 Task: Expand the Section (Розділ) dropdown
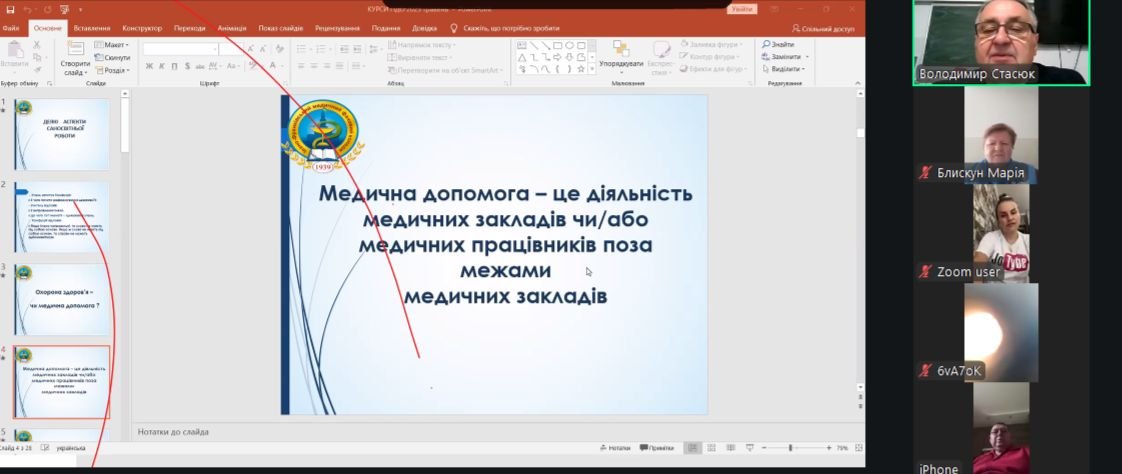[113, 71]
